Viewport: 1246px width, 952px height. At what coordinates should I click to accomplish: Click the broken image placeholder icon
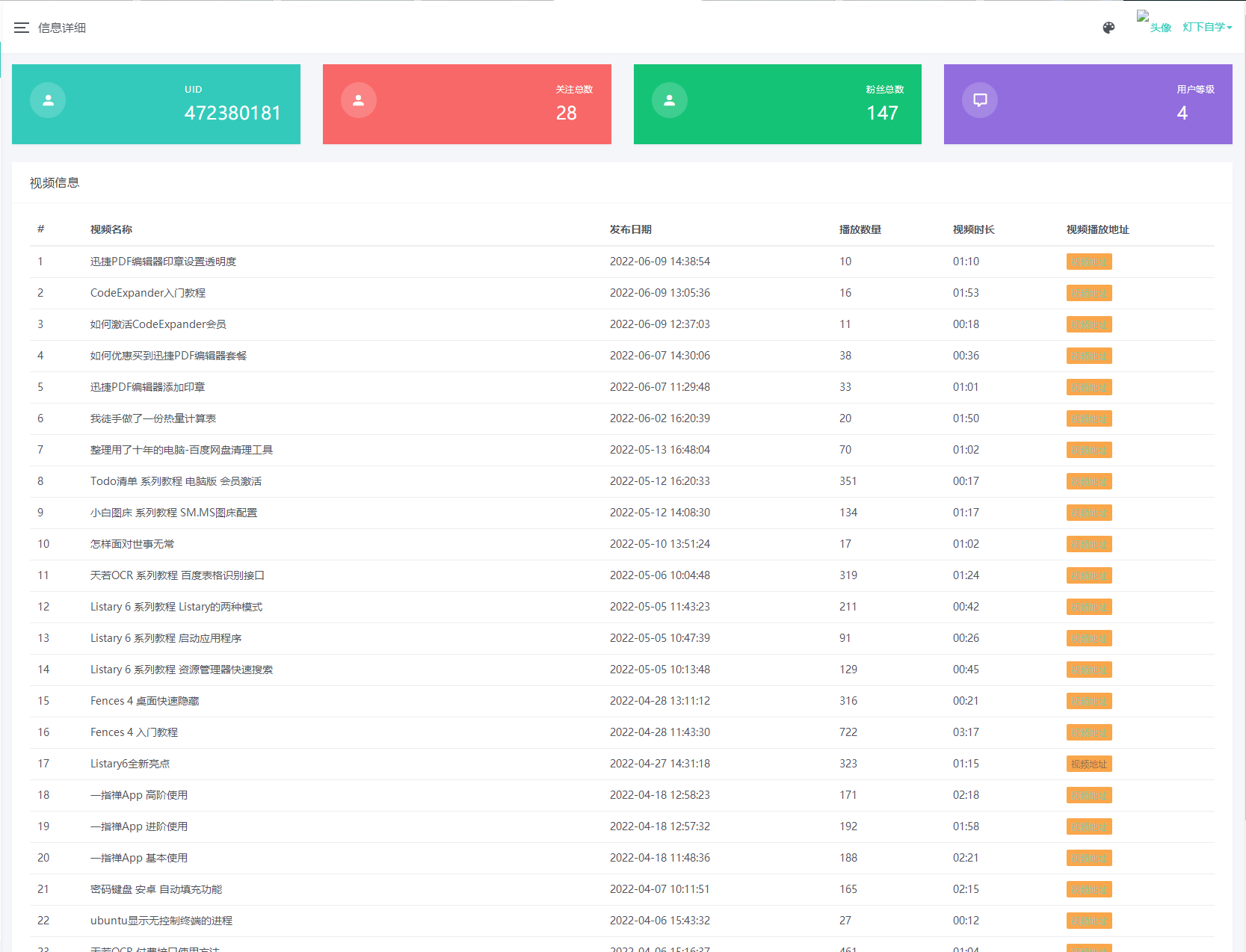pos(1143,15)
